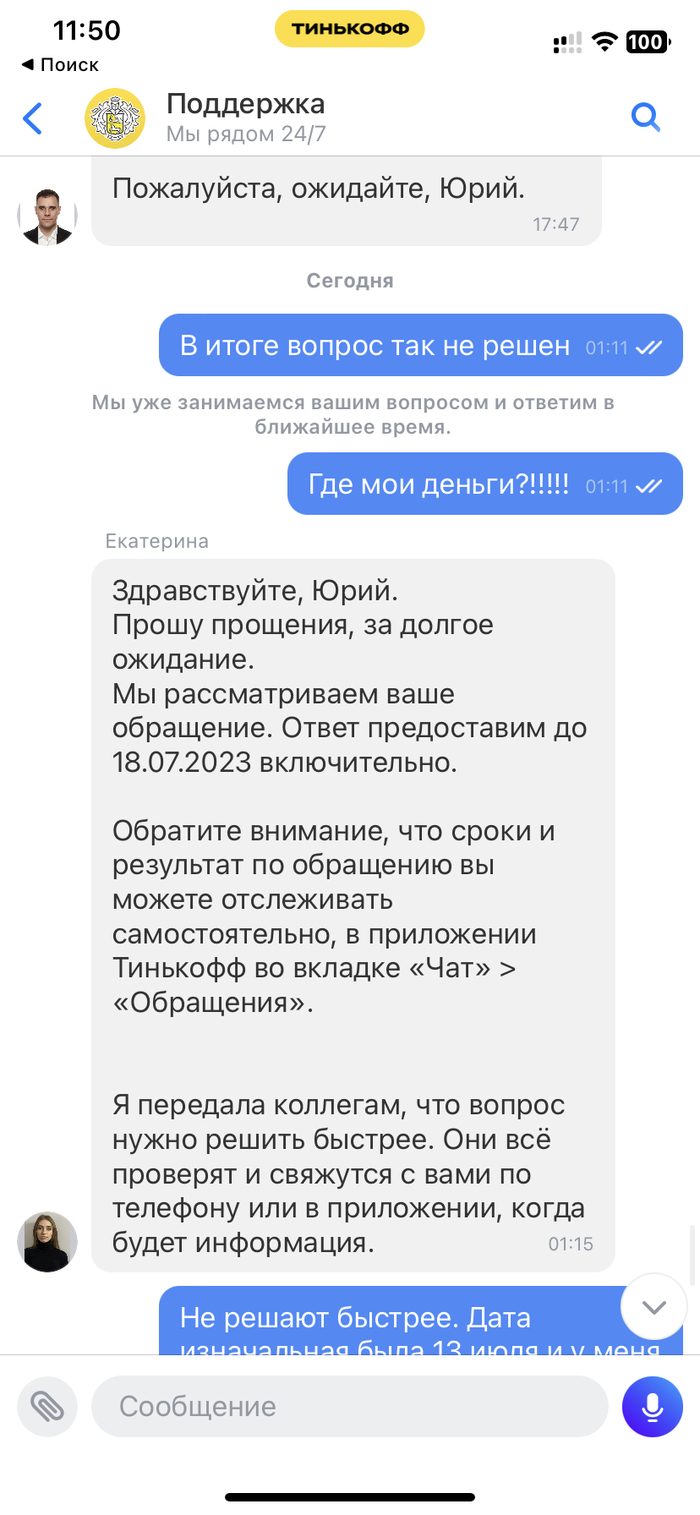This screenshot has height=1515, width=700.
Task: Tap the 'Где мои деньги?!!!!!' message bubble
Action: (x=485, y=485)
